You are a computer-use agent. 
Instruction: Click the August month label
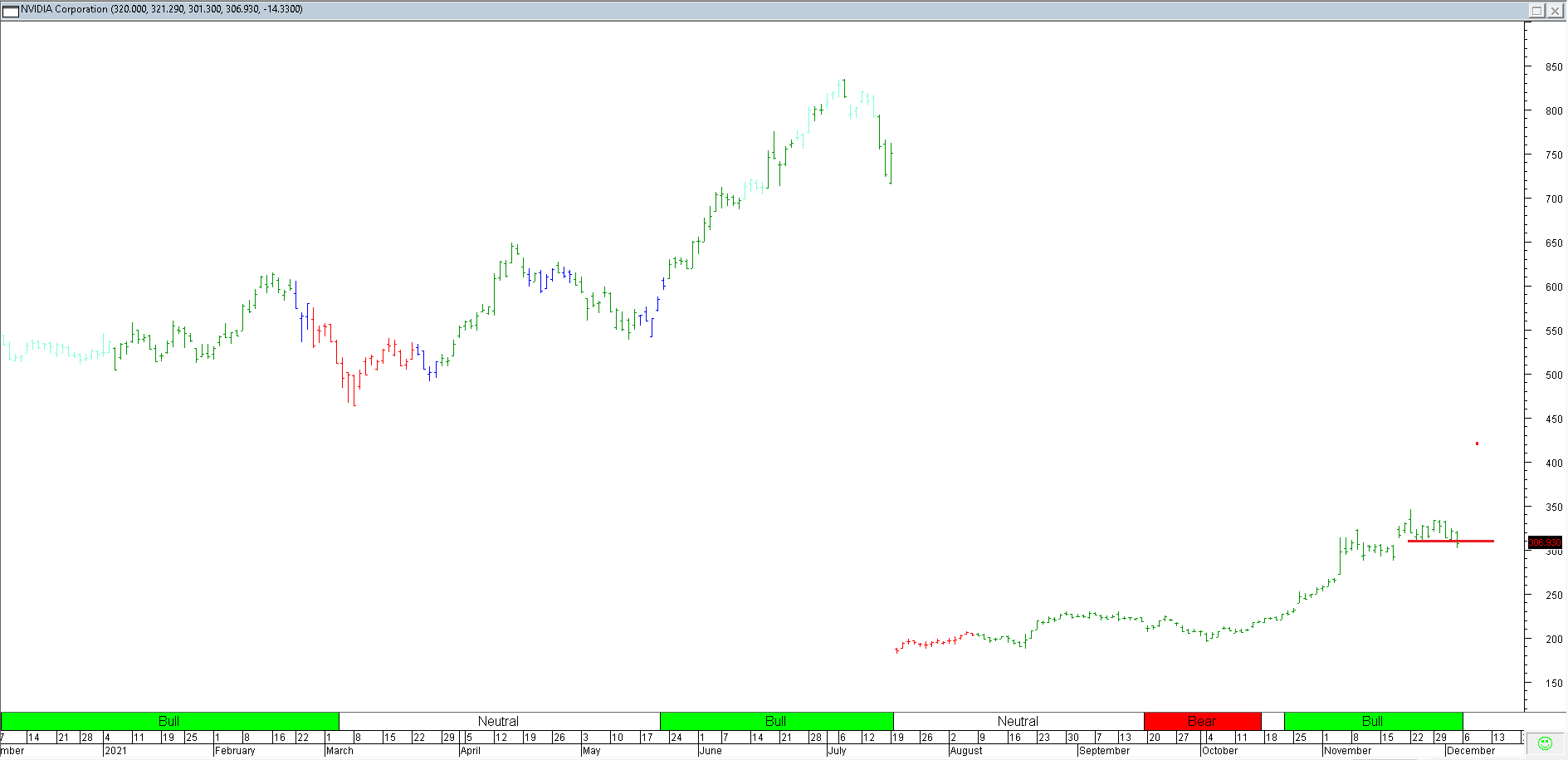(966, 751)
